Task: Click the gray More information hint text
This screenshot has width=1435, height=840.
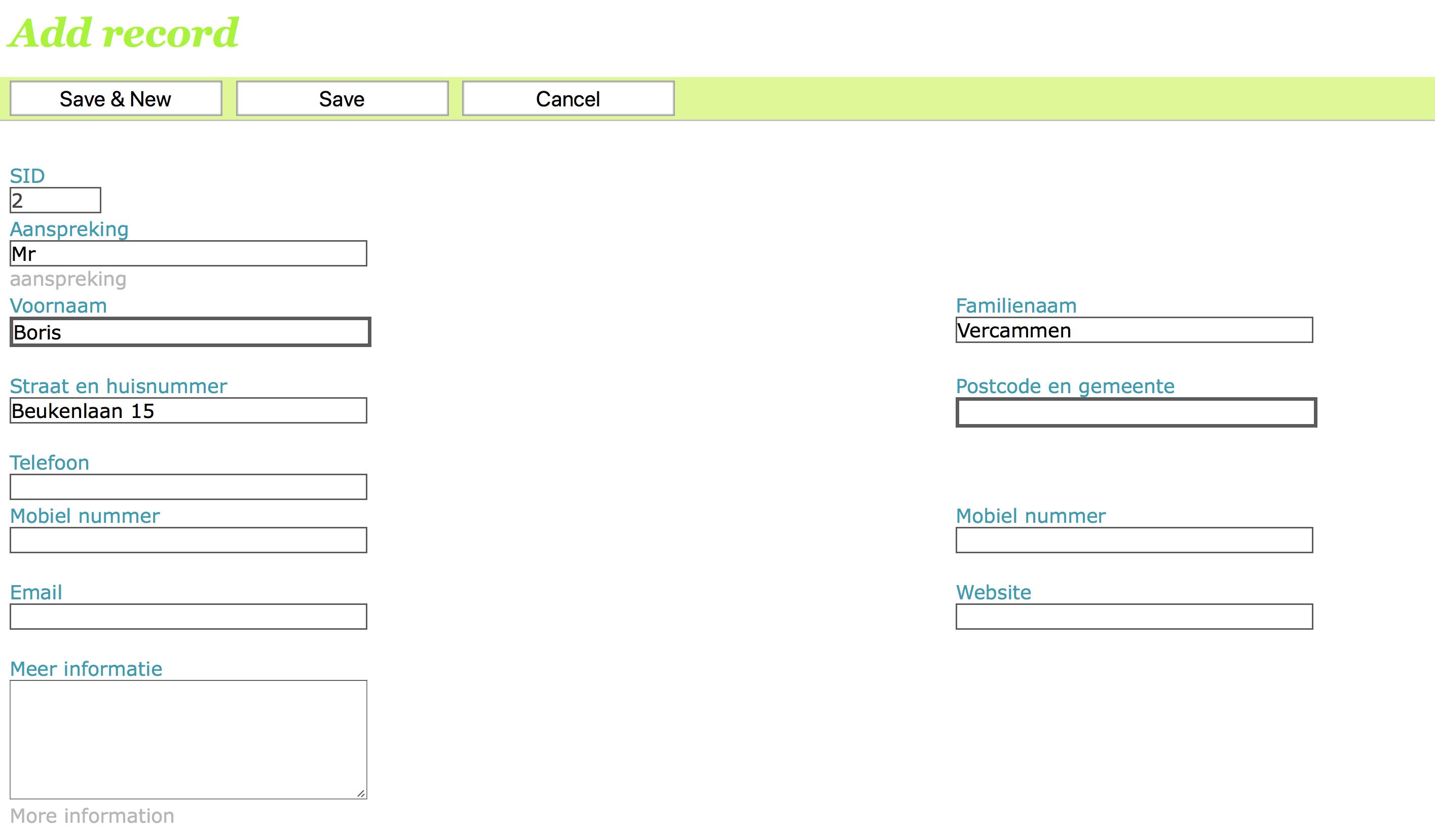Action: tap(92, 816)
